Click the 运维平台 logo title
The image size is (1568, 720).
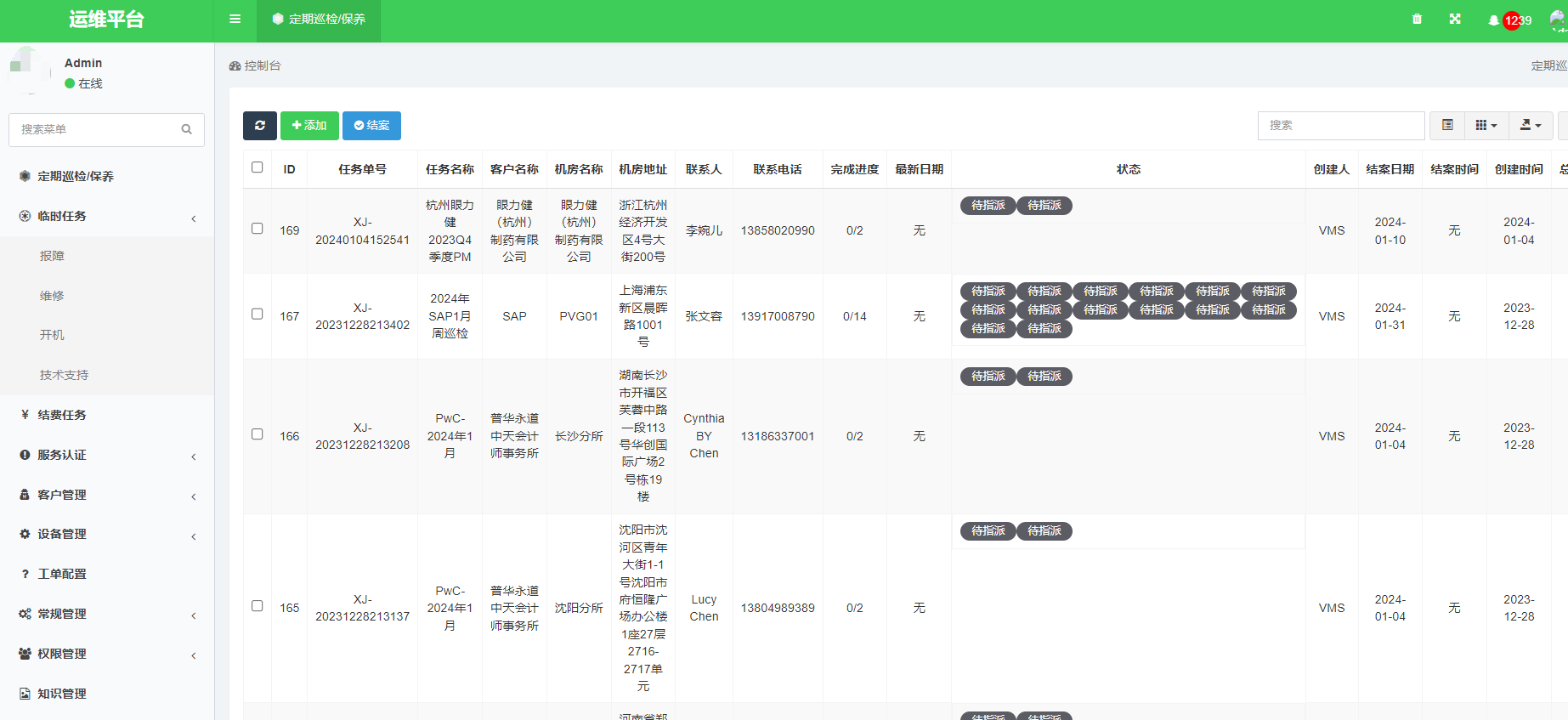tap(107, 20)
